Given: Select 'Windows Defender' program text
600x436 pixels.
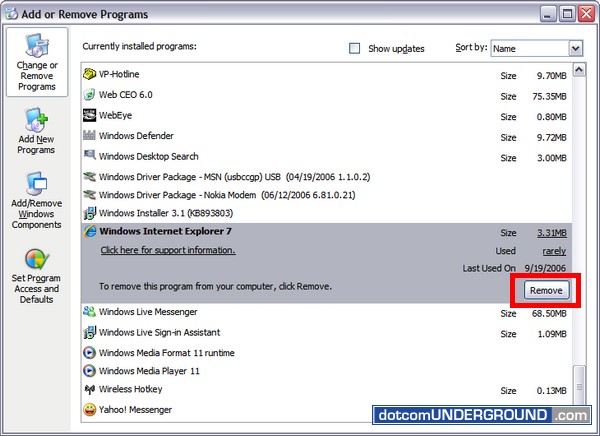Looking at the screenshot, I should 136,136.
